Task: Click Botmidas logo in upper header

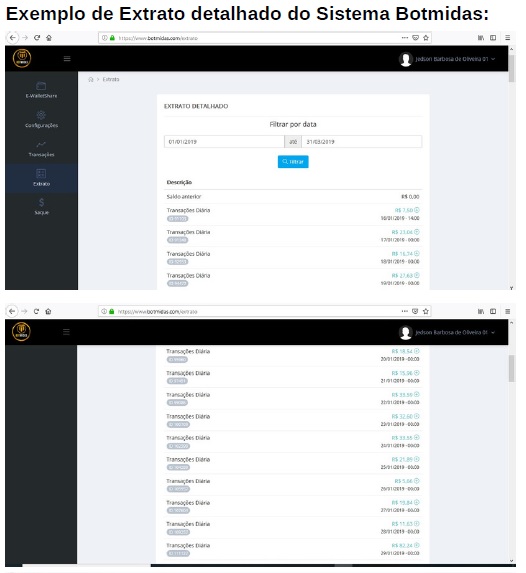Action: coord(22,58)
